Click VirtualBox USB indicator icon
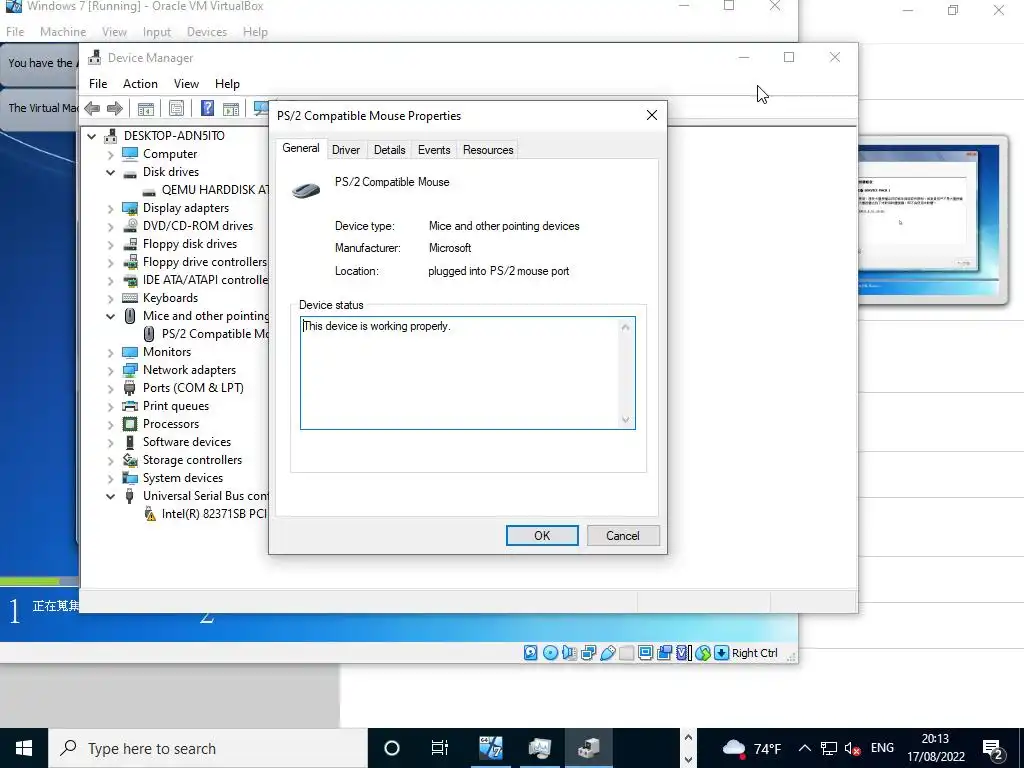This screenshot has height=768, width=1024. pos(607,652)
